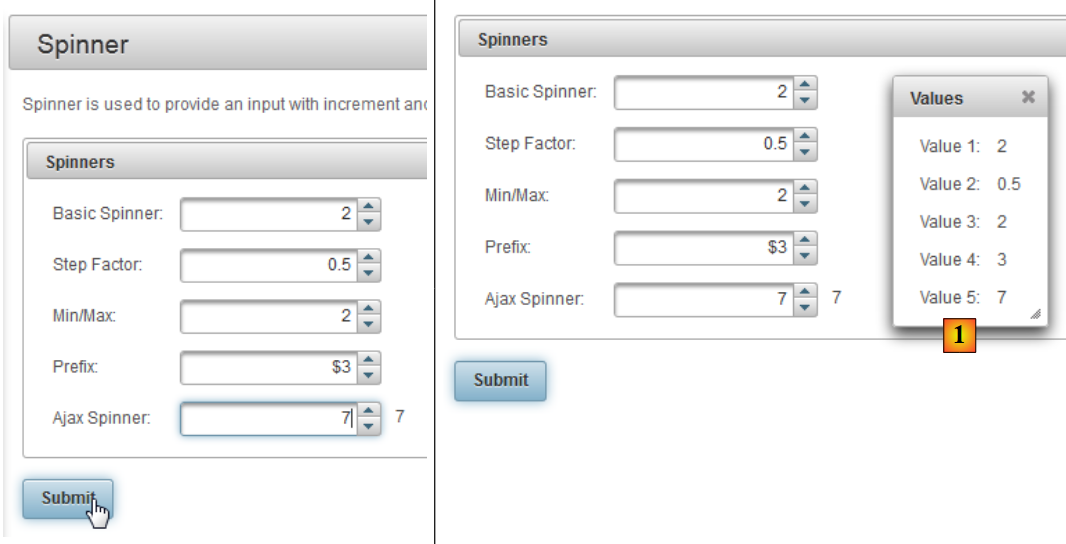
Task: Increase left Step Factor spinner value
Action: [x=369, y=258]
